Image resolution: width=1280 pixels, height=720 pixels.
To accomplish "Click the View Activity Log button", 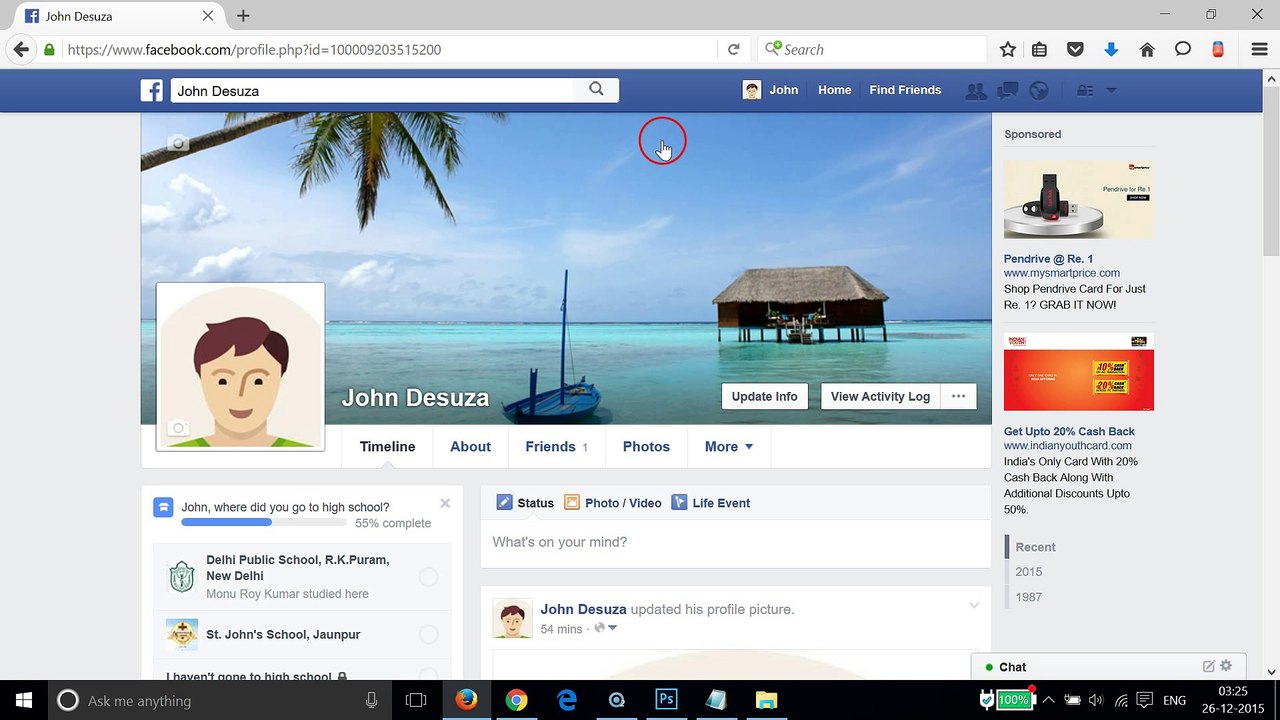I will (880, 396).
